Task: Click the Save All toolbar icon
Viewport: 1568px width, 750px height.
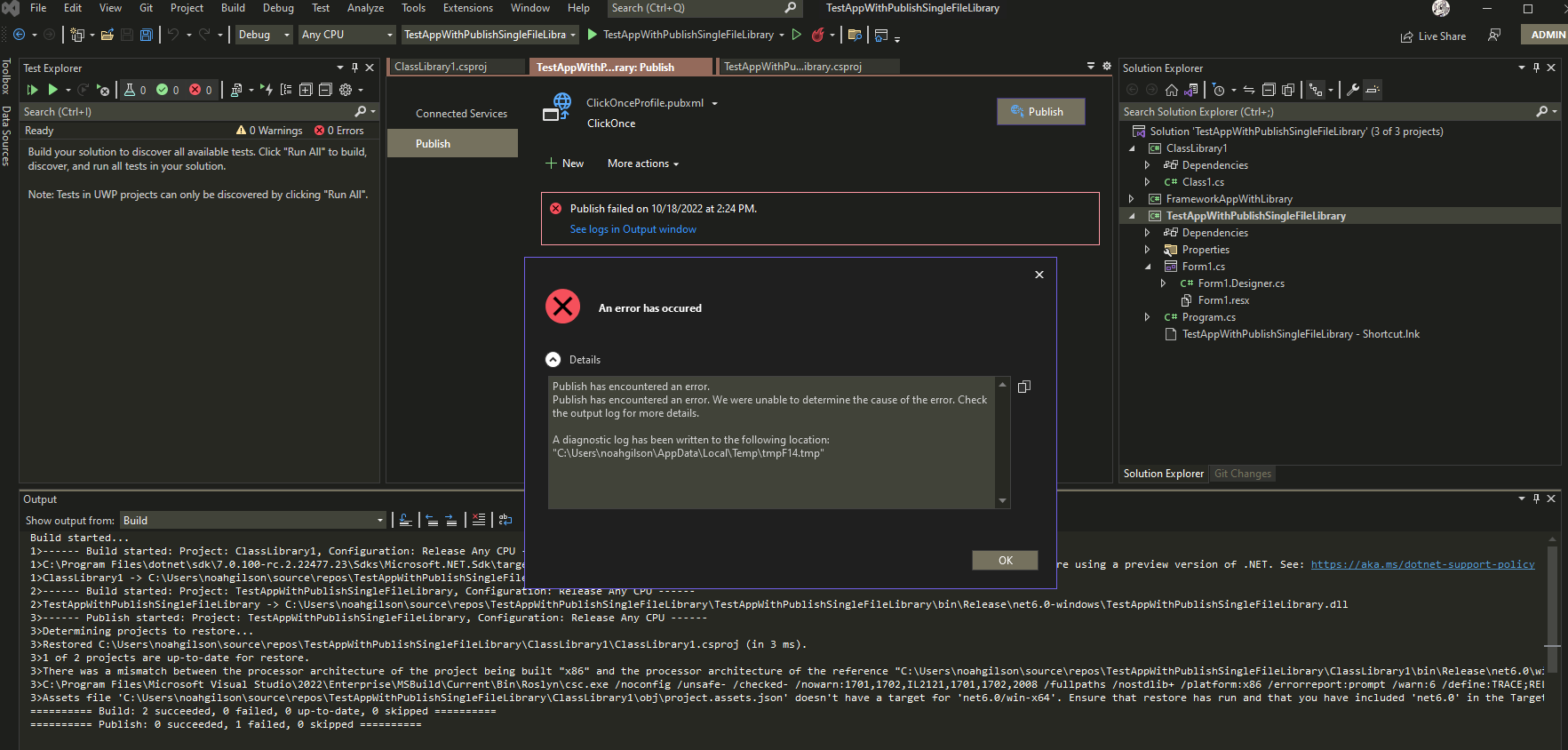Action: [147, 35]
